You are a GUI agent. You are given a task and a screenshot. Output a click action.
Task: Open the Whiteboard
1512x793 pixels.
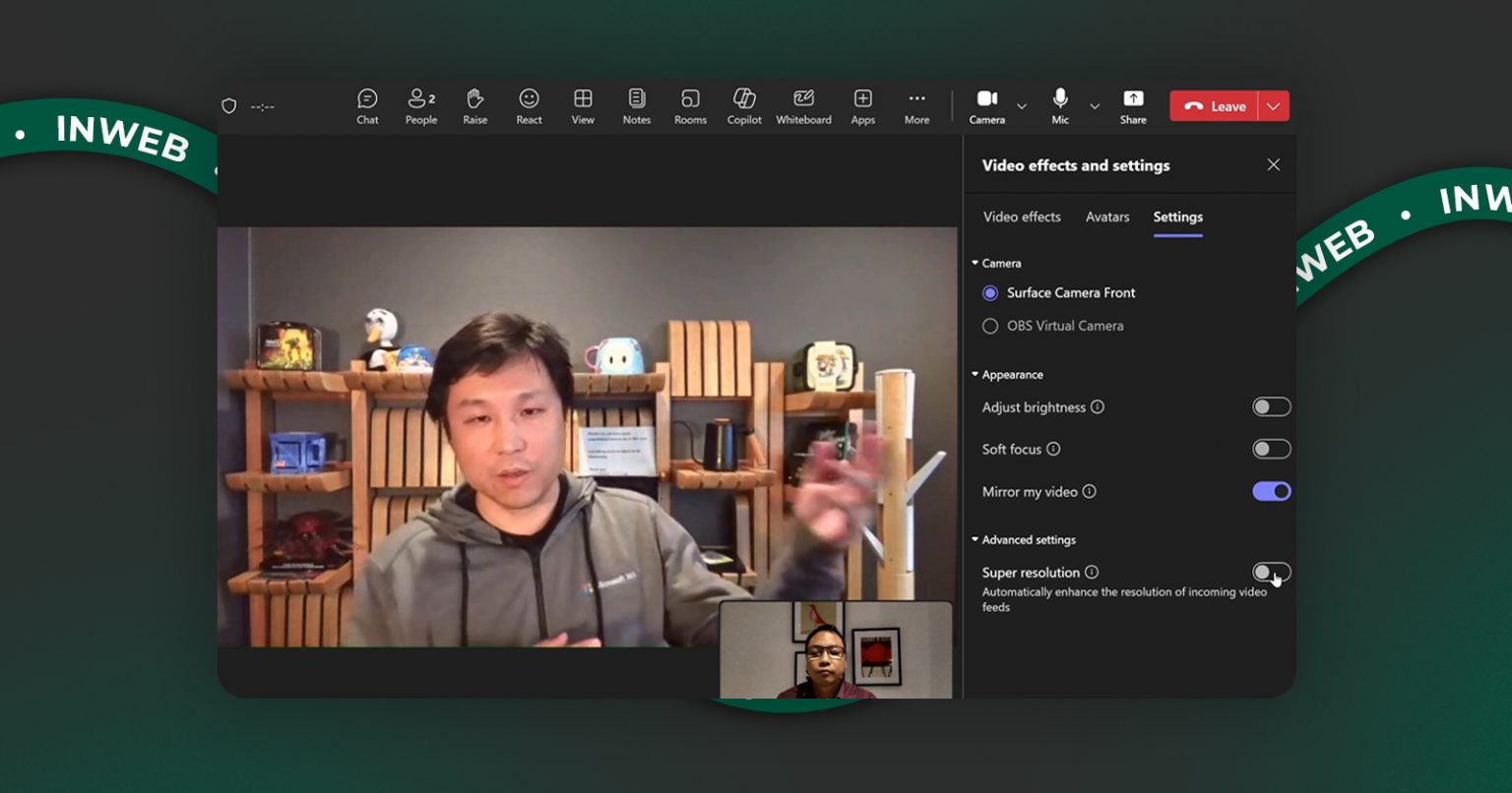(803, 106)
